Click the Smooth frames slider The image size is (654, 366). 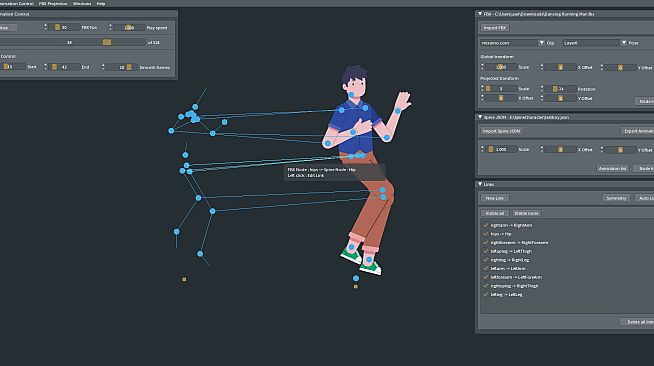[x=122, y=67]
